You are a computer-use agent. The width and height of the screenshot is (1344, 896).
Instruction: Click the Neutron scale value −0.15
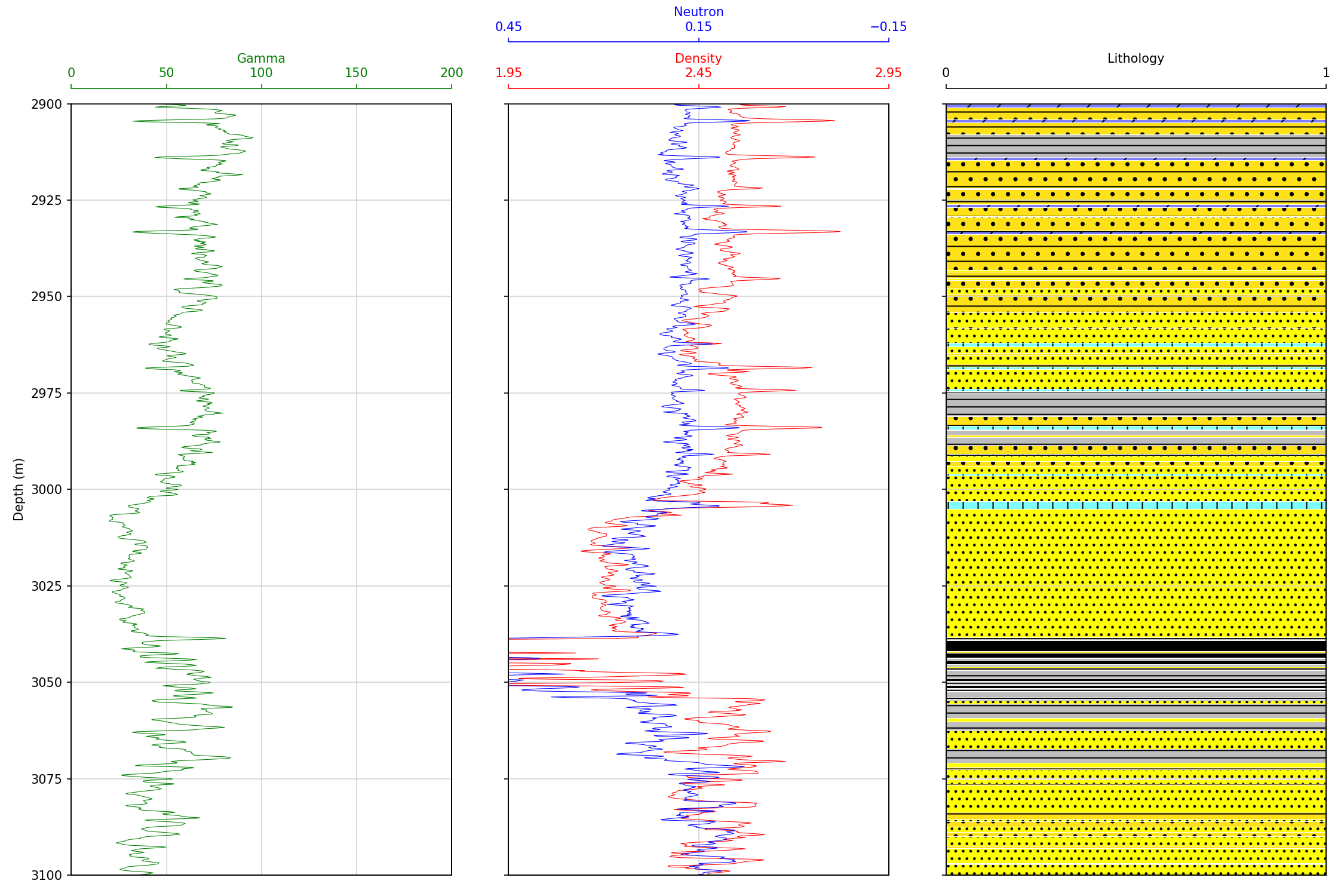click(x=888, y=27)
